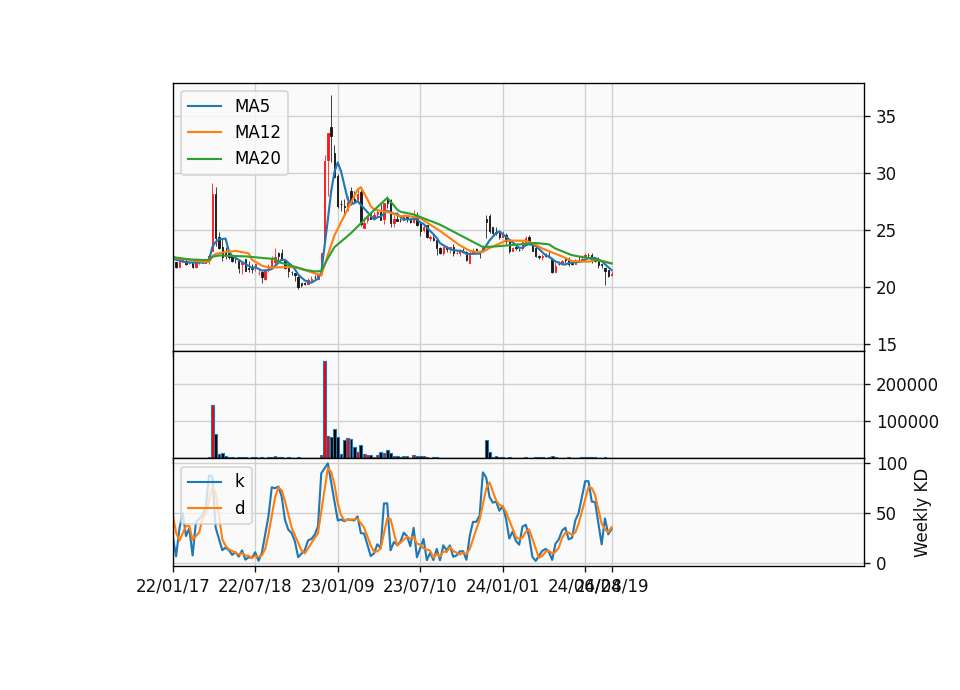The width and height of the screenshot is (960, 690).
Task: Click the Weekly KD axis title
Action: coord(920,514)
